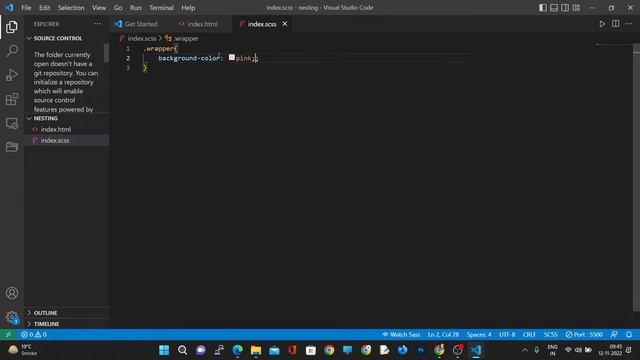The width and height of the screenshot is (640, 360).
Task: Switch to the index.html tab
Action: point(202,24)
